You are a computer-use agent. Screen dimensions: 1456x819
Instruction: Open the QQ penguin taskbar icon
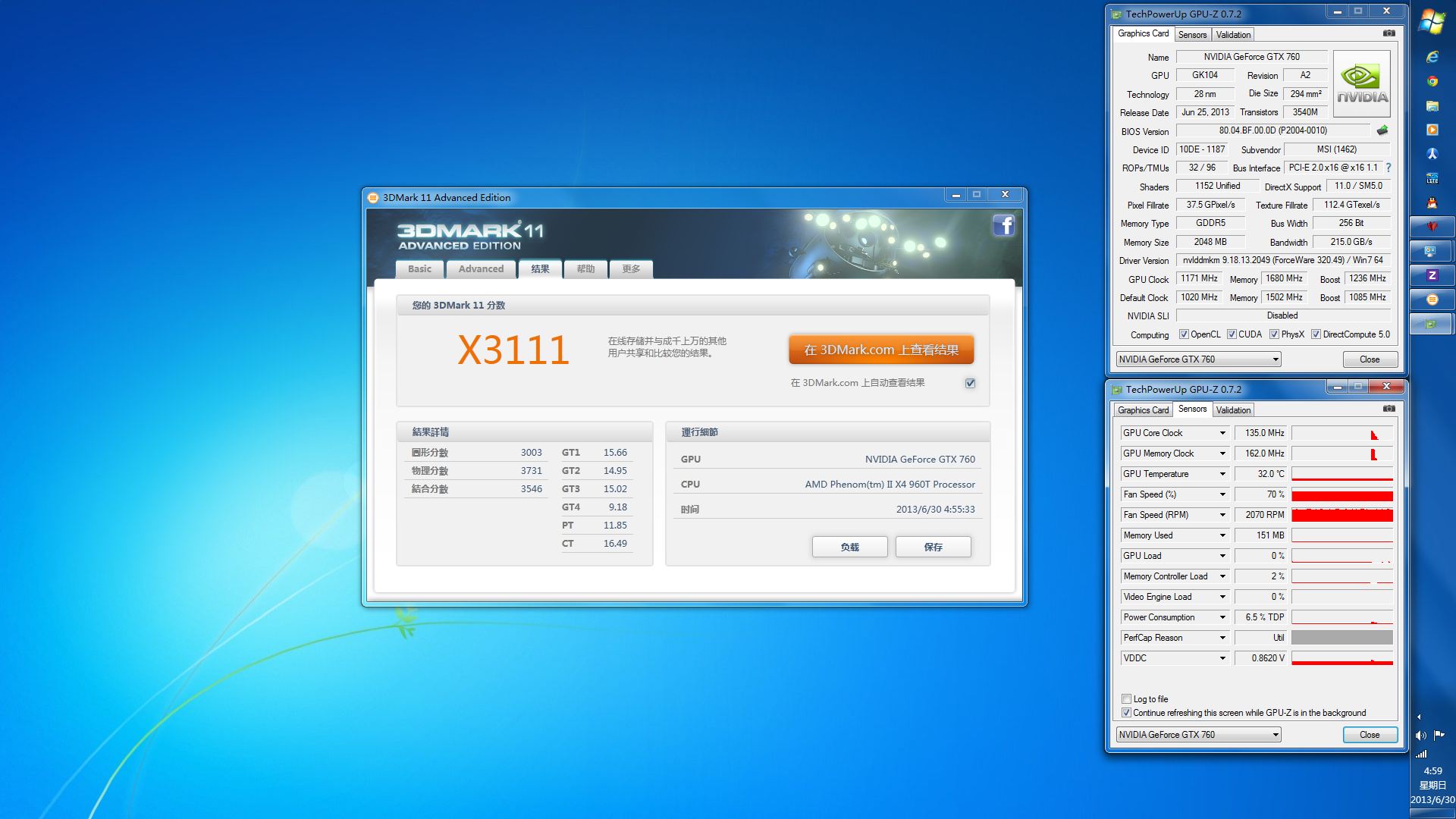pyautogui.click(x=1432, y=202)
